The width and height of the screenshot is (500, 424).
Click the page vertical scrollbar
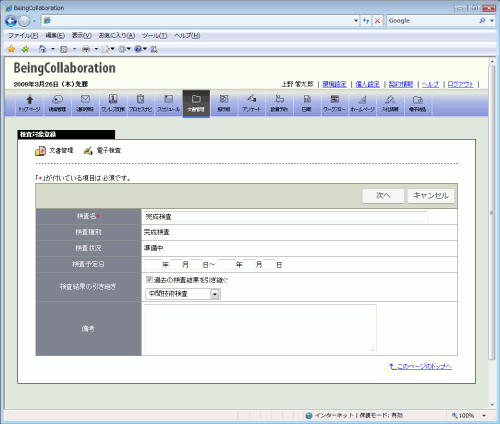(492, 212)
